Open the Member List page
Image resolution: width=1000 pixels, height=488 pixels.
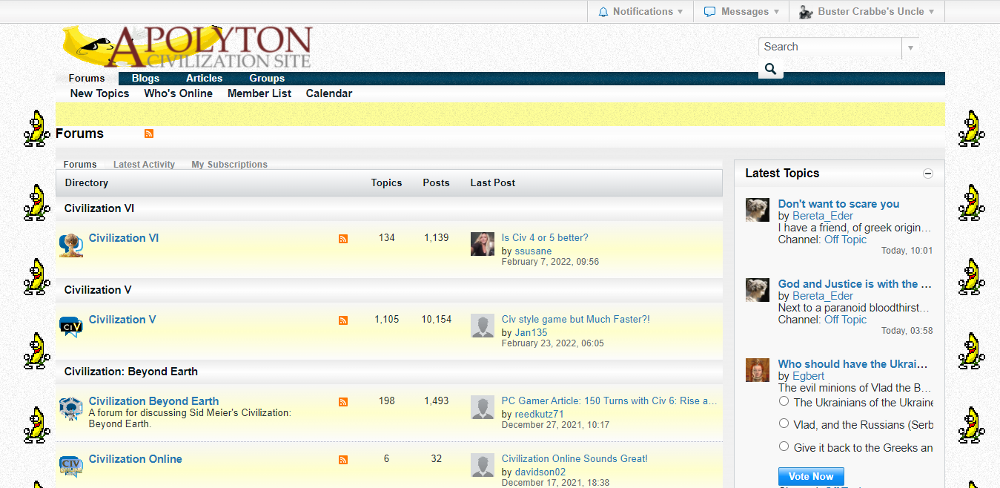[260, 93]
